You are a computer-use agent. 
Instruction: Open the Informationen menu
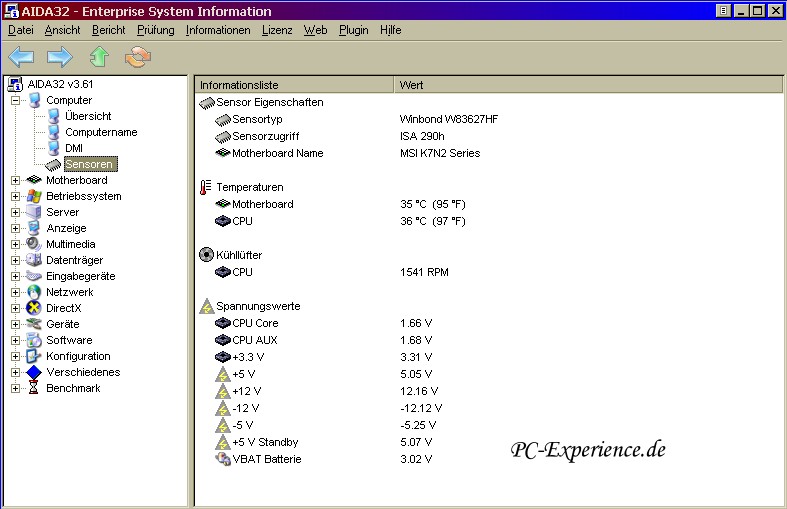click(218, 30)
